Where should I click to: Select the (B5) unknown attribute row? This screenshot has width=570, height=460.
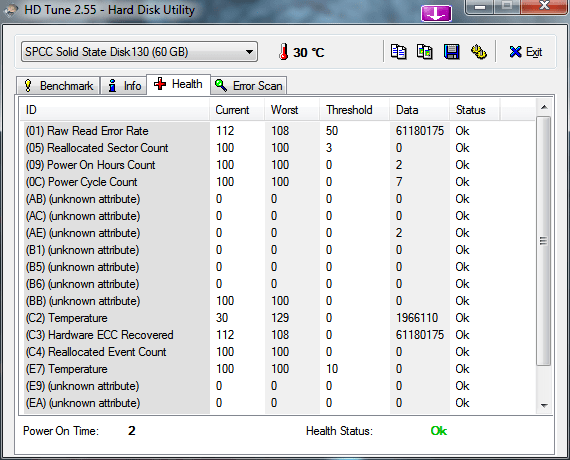279,267
